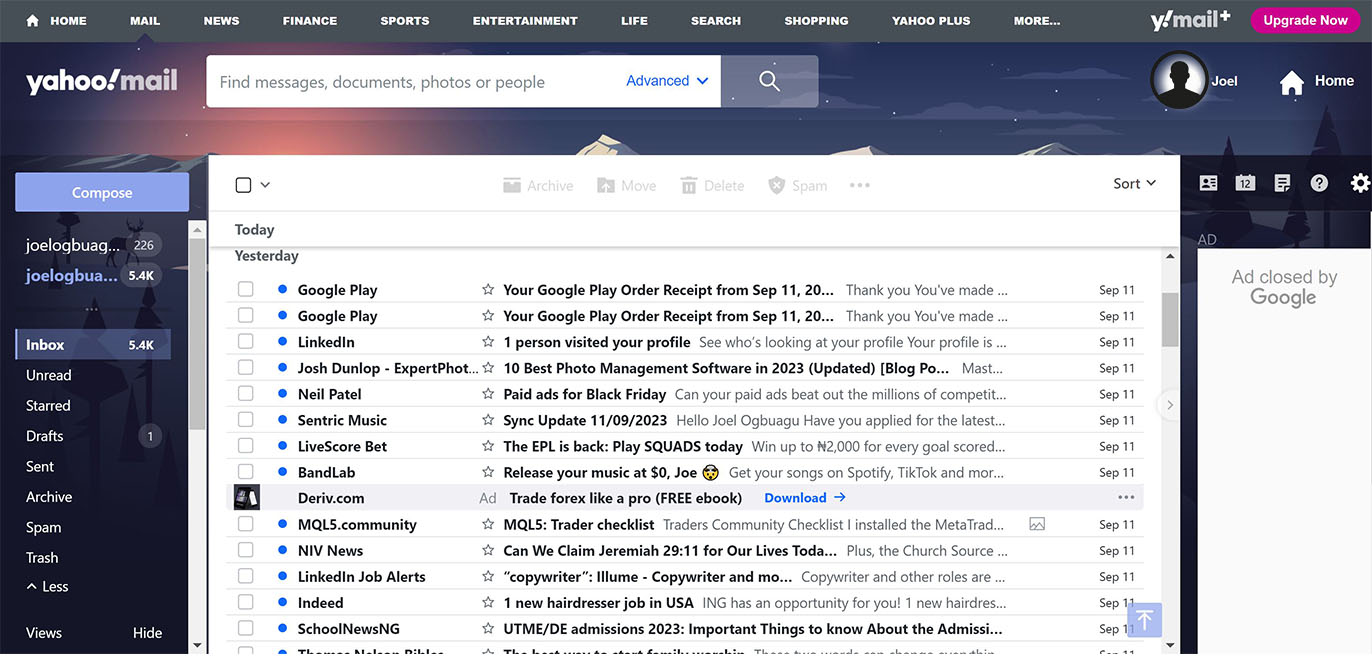Select the LinkedIn email checkbox
The height and width of the screenshot is (672, 1372).
point(246,342)
